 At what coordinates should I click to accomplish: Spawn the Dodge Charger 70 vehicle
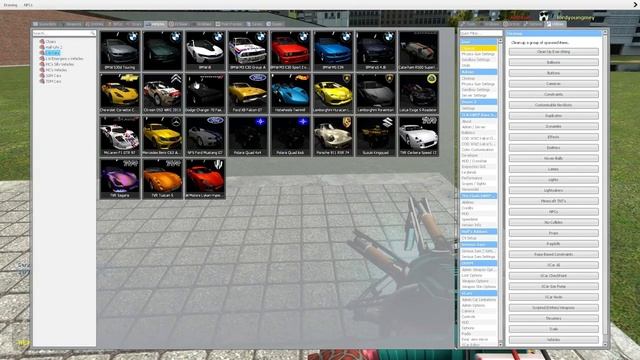205,93
